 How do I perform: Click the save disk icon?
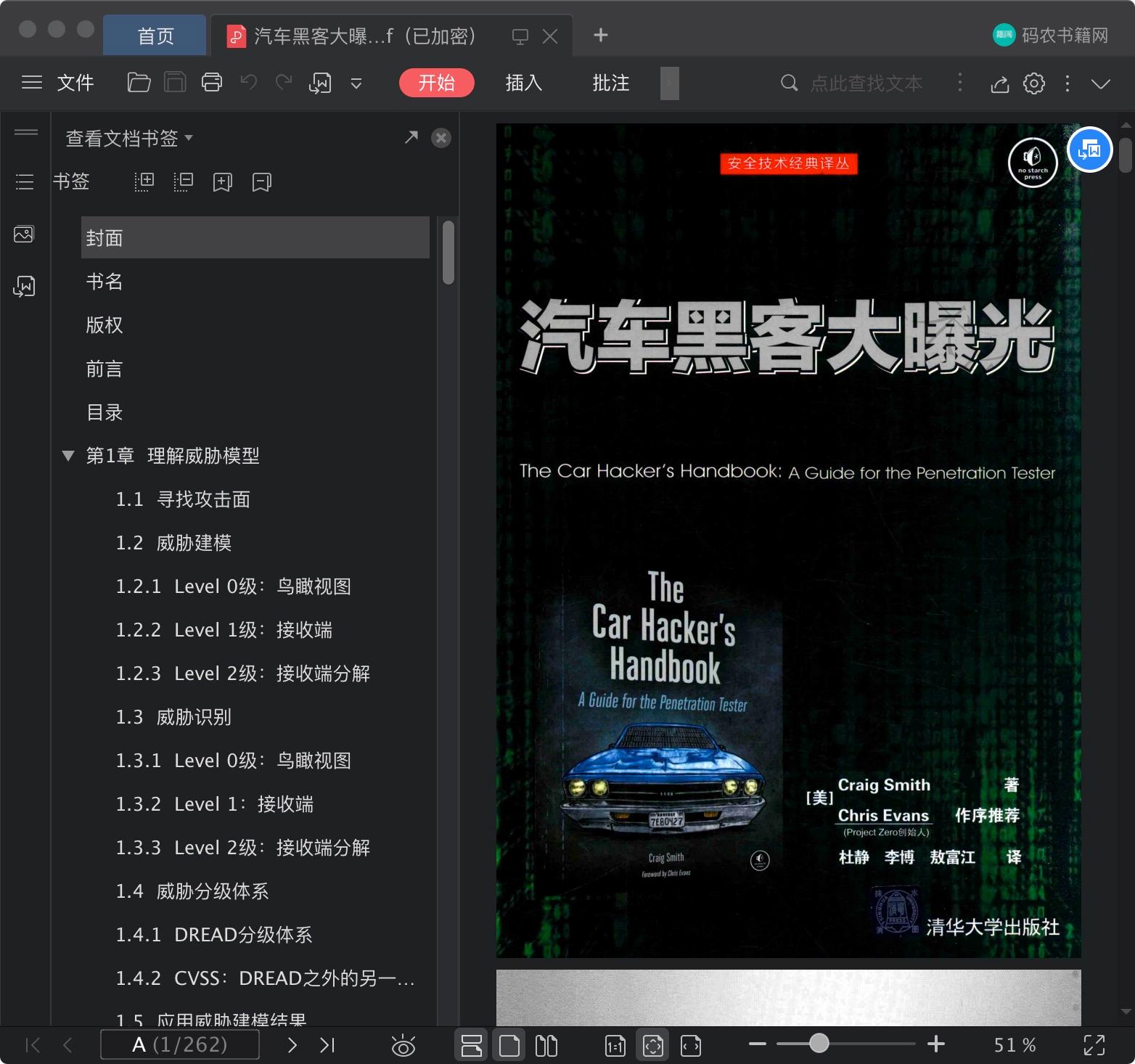[175, 83]
